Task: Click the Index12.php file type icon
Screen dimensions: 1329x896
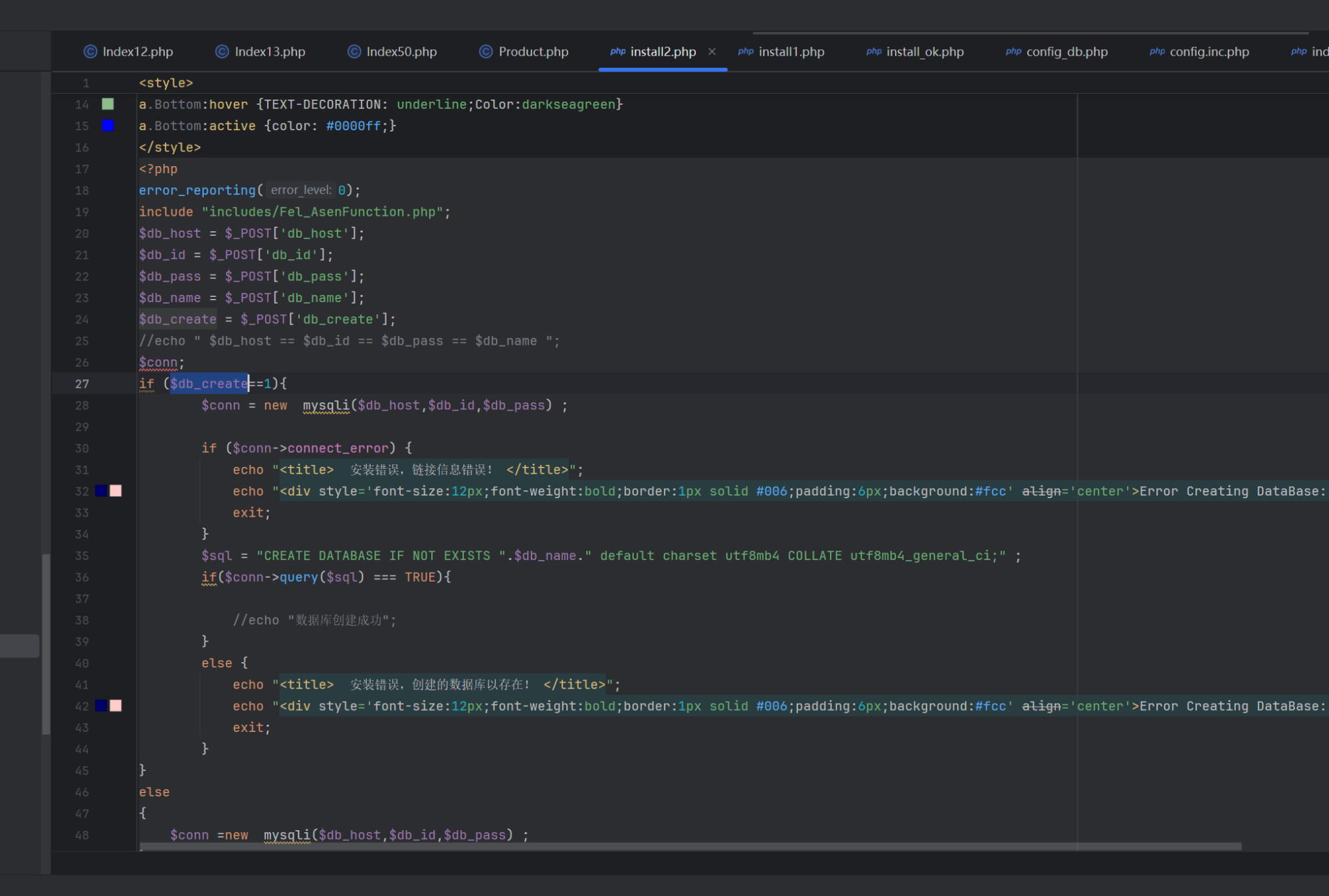Action: coord(90,52)
